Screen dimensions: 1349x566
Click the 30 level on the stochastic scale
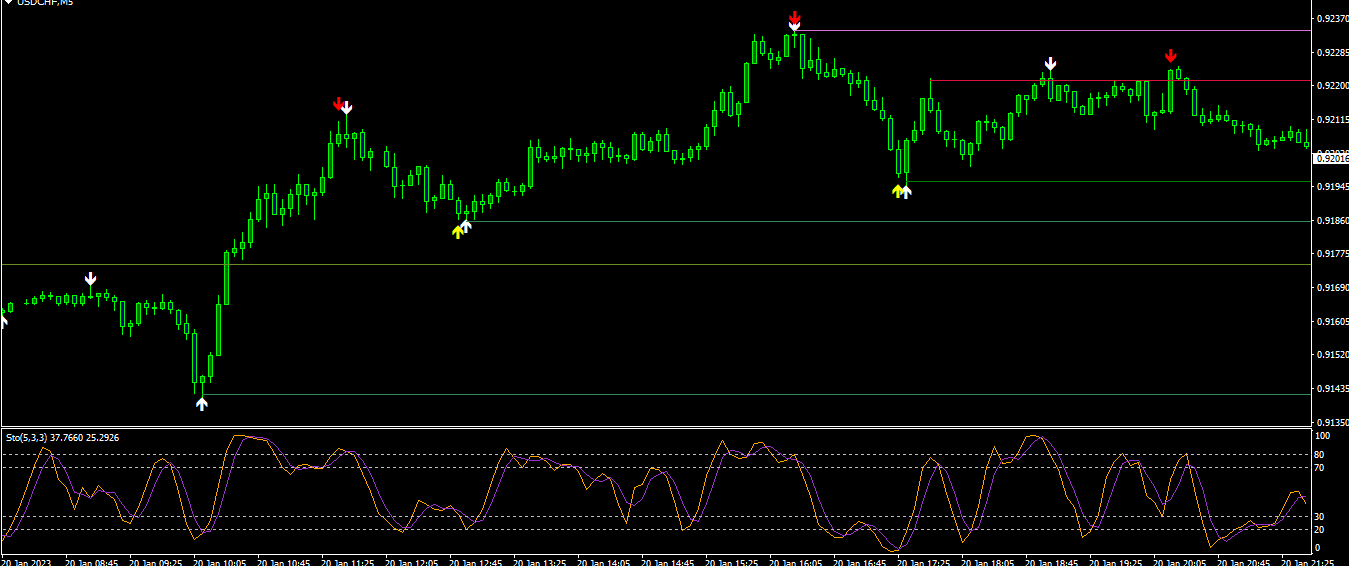(1320, 516)
